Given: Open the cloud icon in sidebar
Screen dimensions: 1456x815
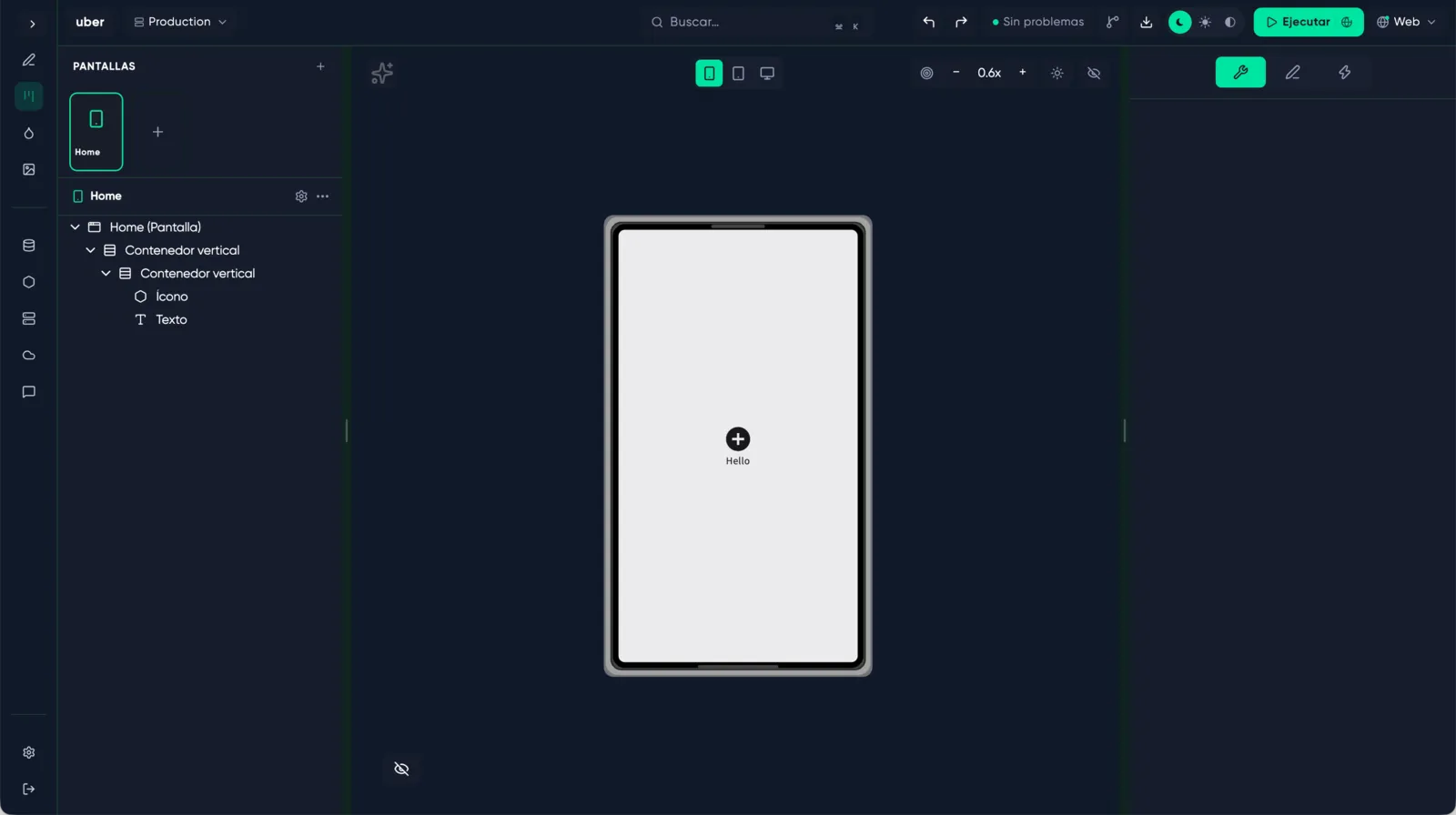Looking at the screenshot, I should [x=29, y=356].
